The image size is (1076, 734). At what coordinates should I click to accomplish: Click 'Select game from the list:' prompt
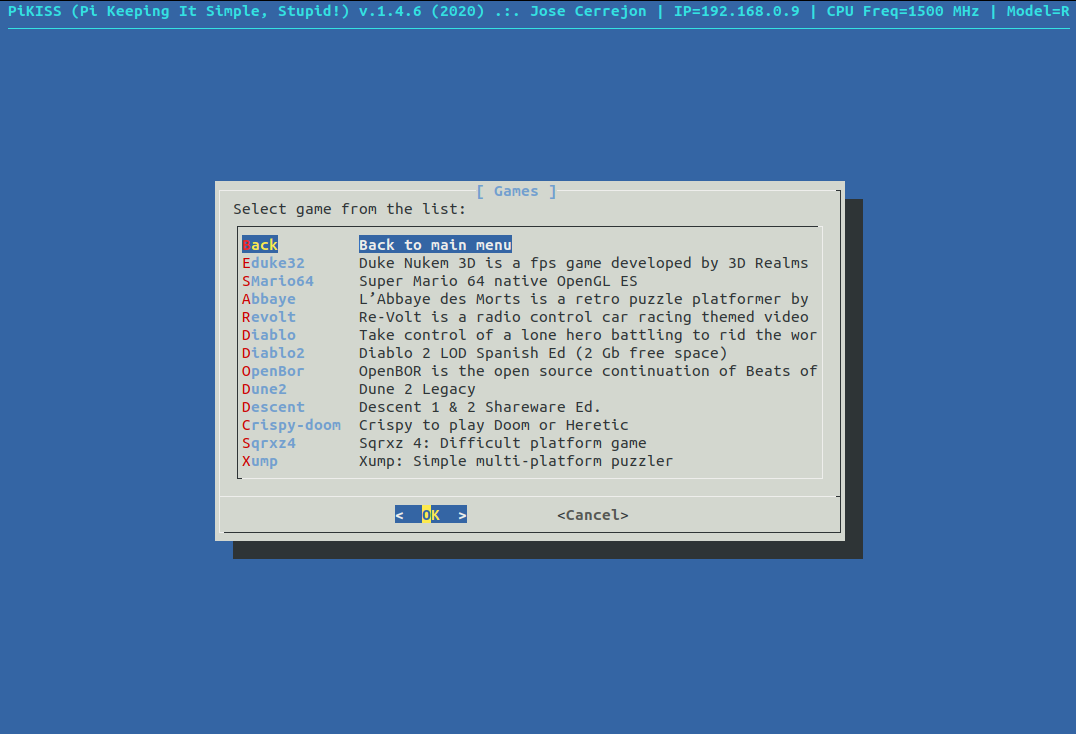pos(349,209)
